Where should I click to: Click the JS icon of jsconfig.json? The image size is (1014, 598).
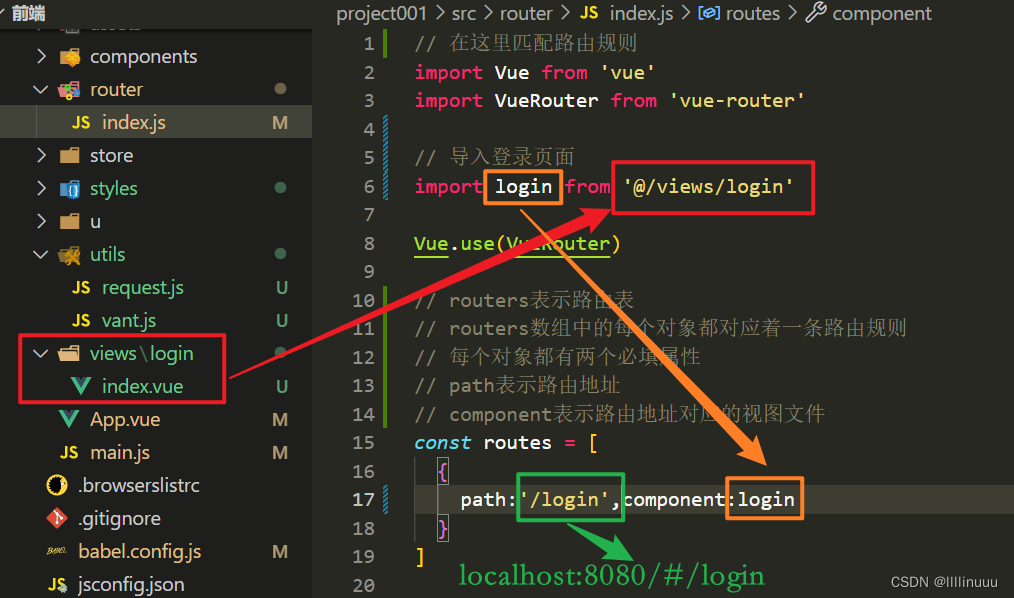58,584
